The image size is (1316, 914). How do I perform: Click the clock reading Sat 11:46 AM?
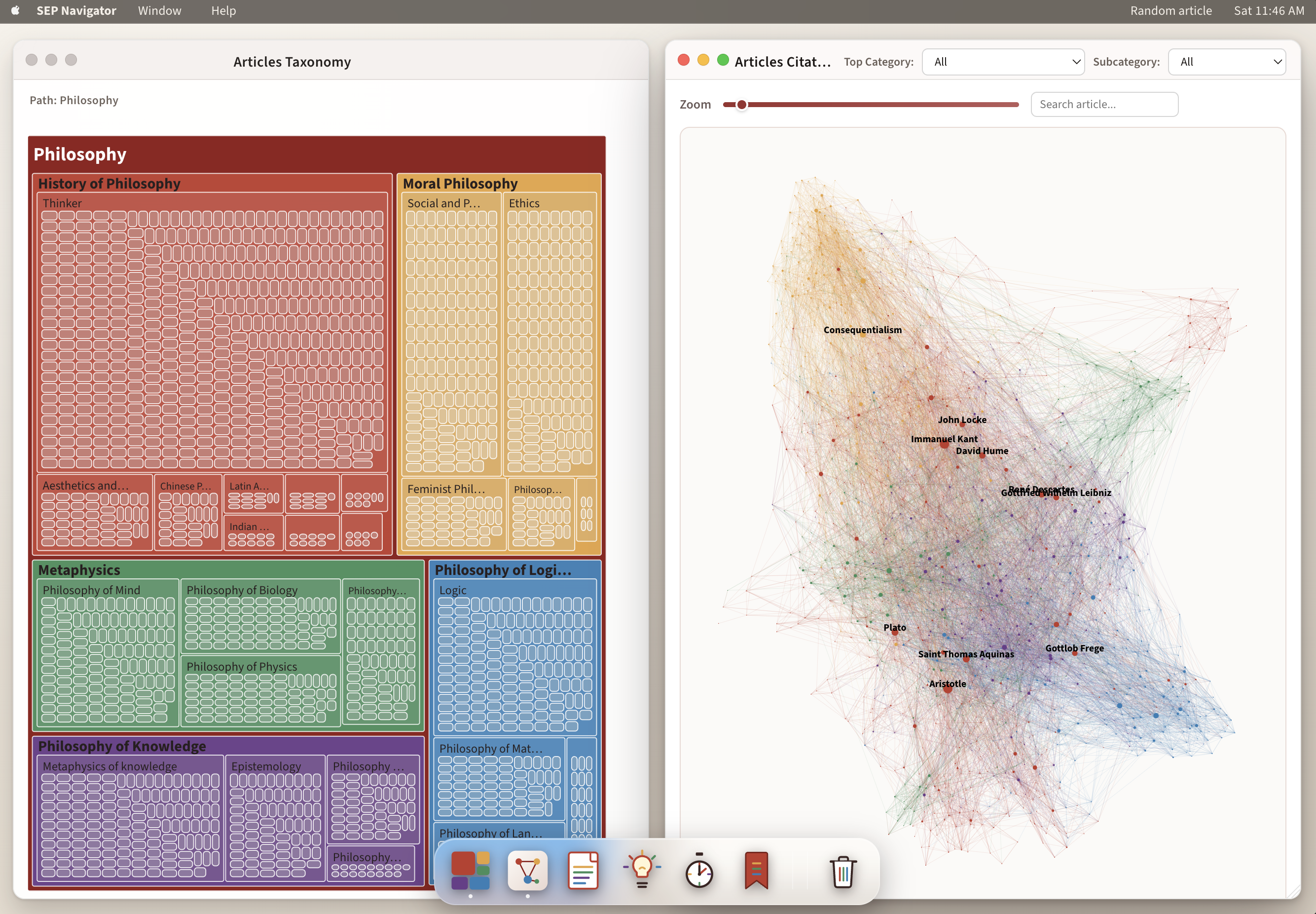click(x=1269, y=11)
